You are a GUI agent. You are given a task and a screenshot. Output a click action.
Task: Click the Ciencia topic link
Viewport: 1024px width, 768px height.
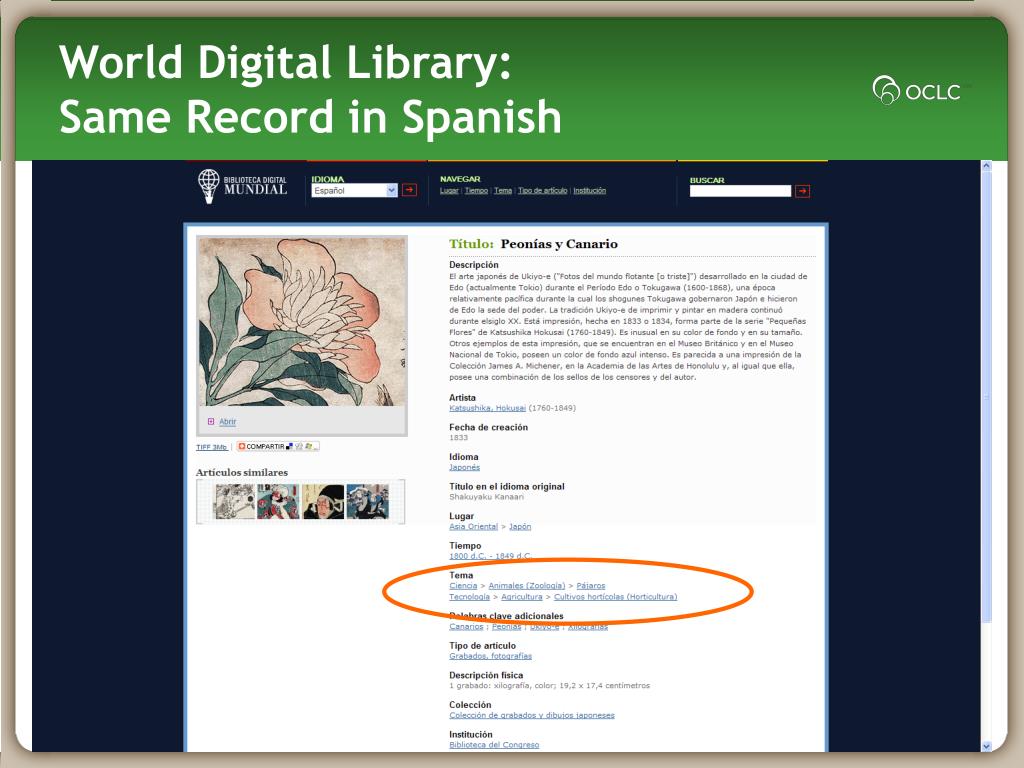pyautogui.click(x=463, y=586)
